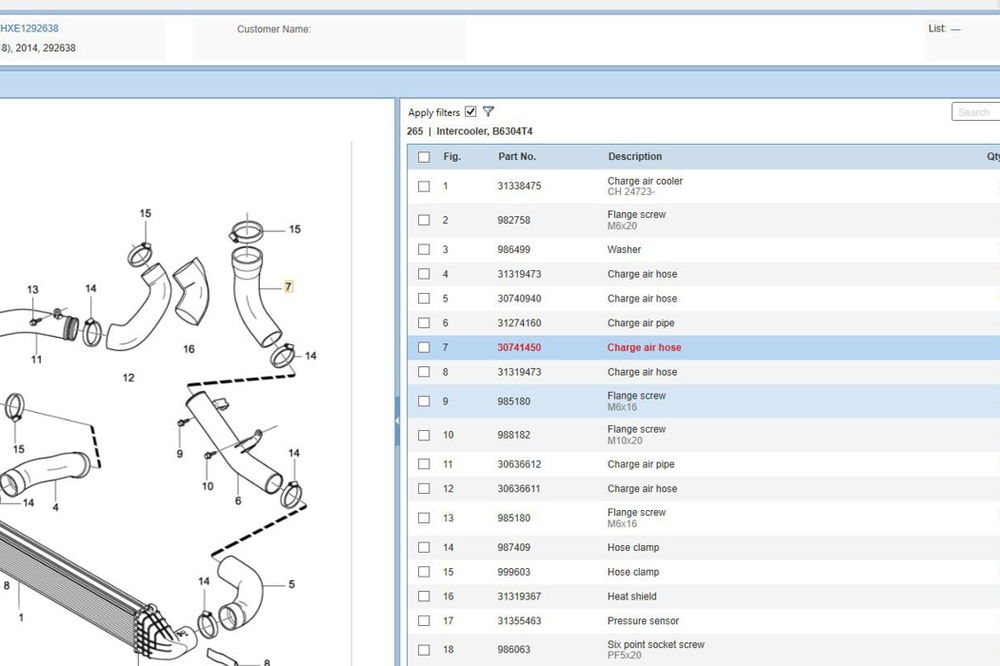
Task: Select the Charge air cooler description
Action: 645,181
